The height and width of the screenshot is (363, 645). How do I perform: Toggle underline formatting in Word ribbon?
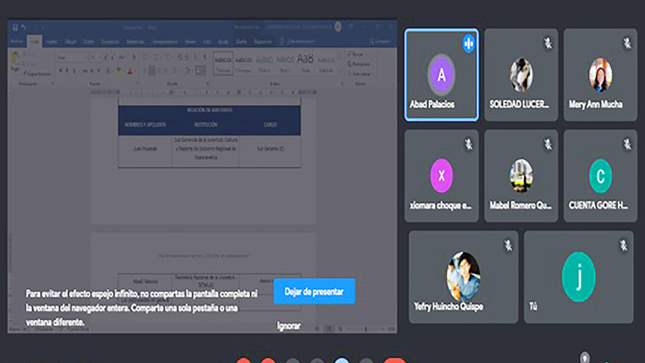click(x=75, y=71)
